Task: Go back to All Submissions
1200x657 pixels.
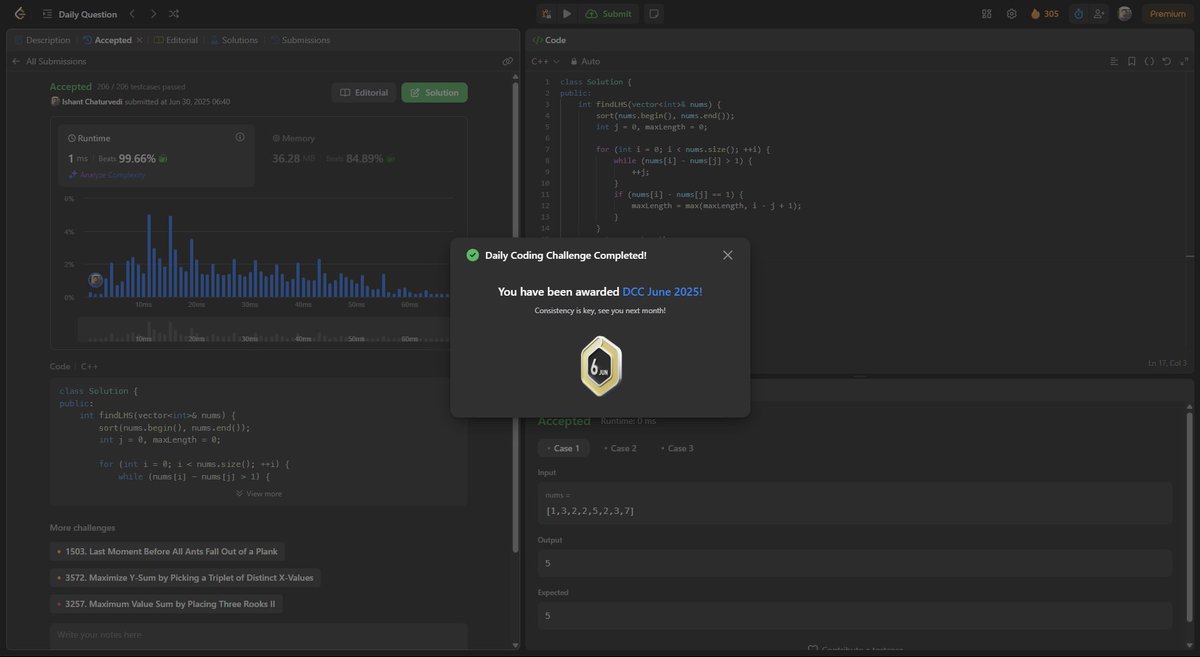Action: [x=49, y=61]
